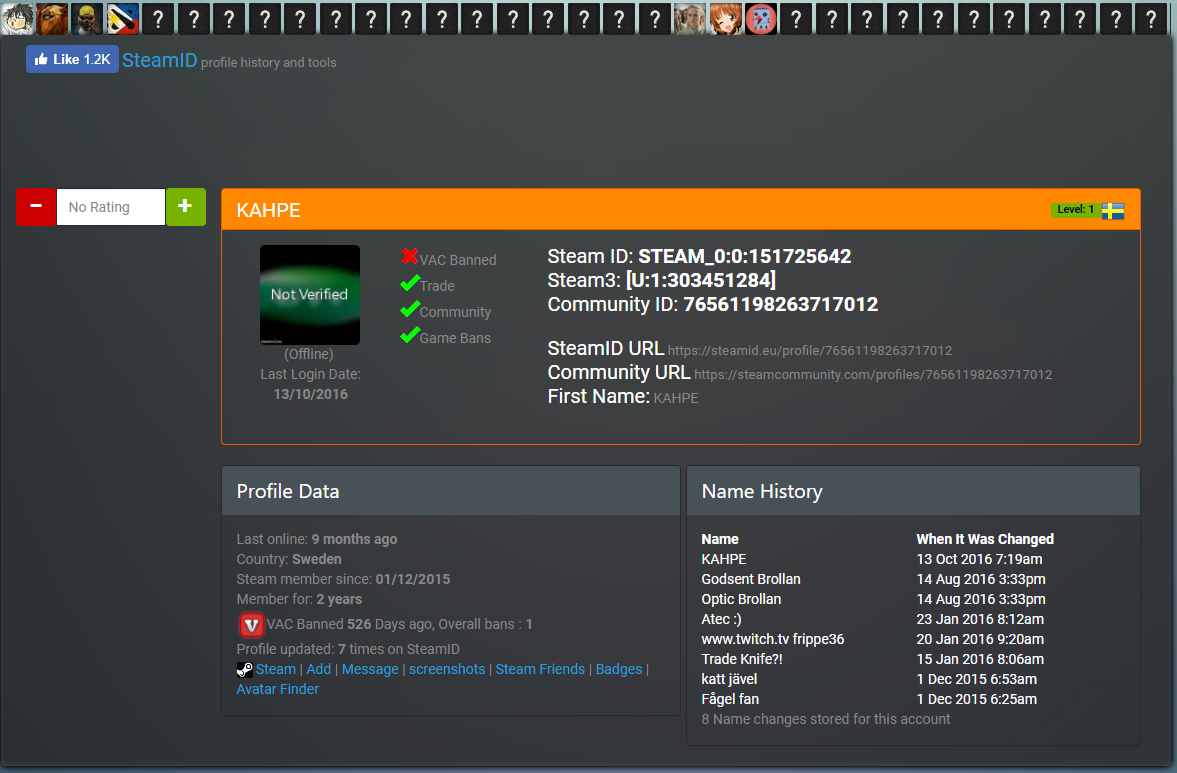Open the Dota 2 logo avatar
This screenshot has width=1177, height=773.
pos(122,18)
